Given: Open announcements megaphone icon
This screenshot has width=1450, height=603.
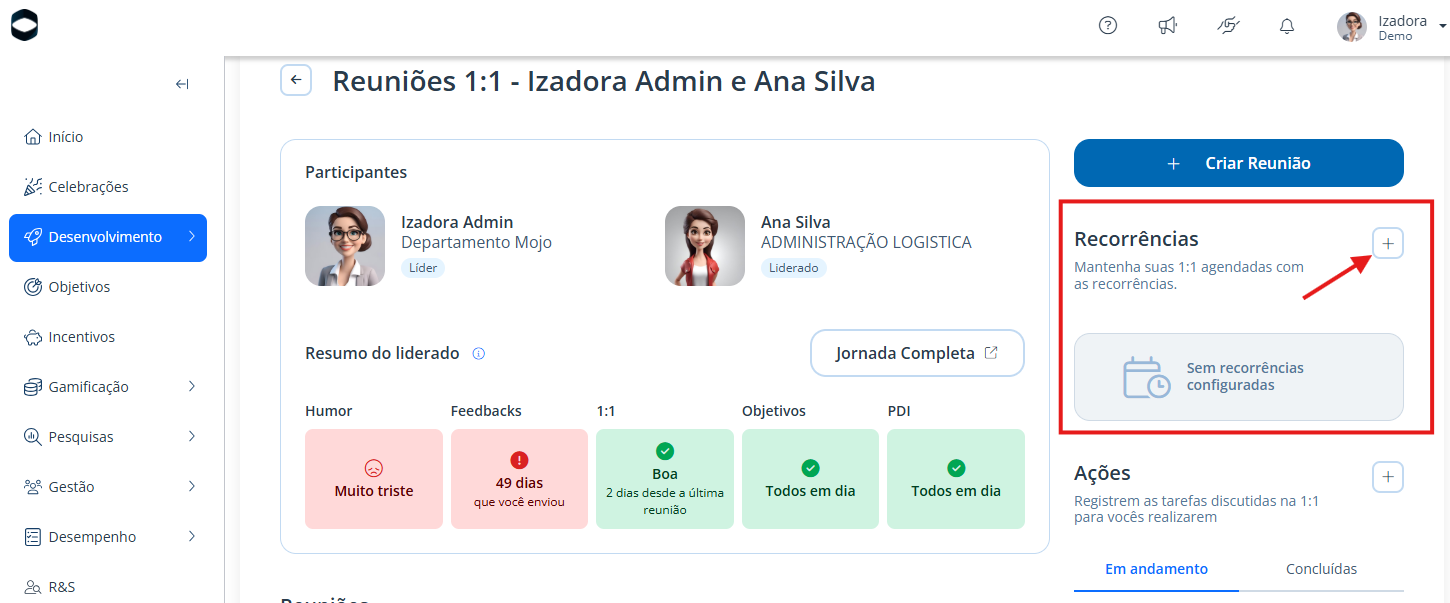Looking at the screenshot, I should pyautogui.click(x=1168, y=26).
